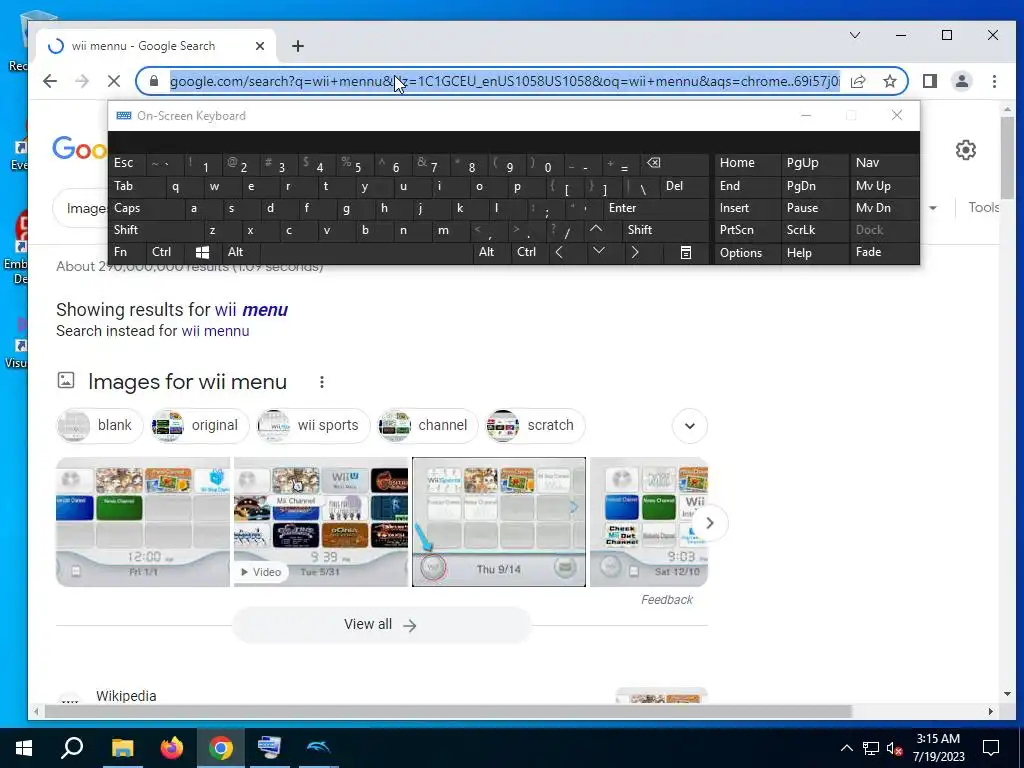Toggle the Fn key on keyboard
Screen dimensions: 1024x768
(127, 252)
